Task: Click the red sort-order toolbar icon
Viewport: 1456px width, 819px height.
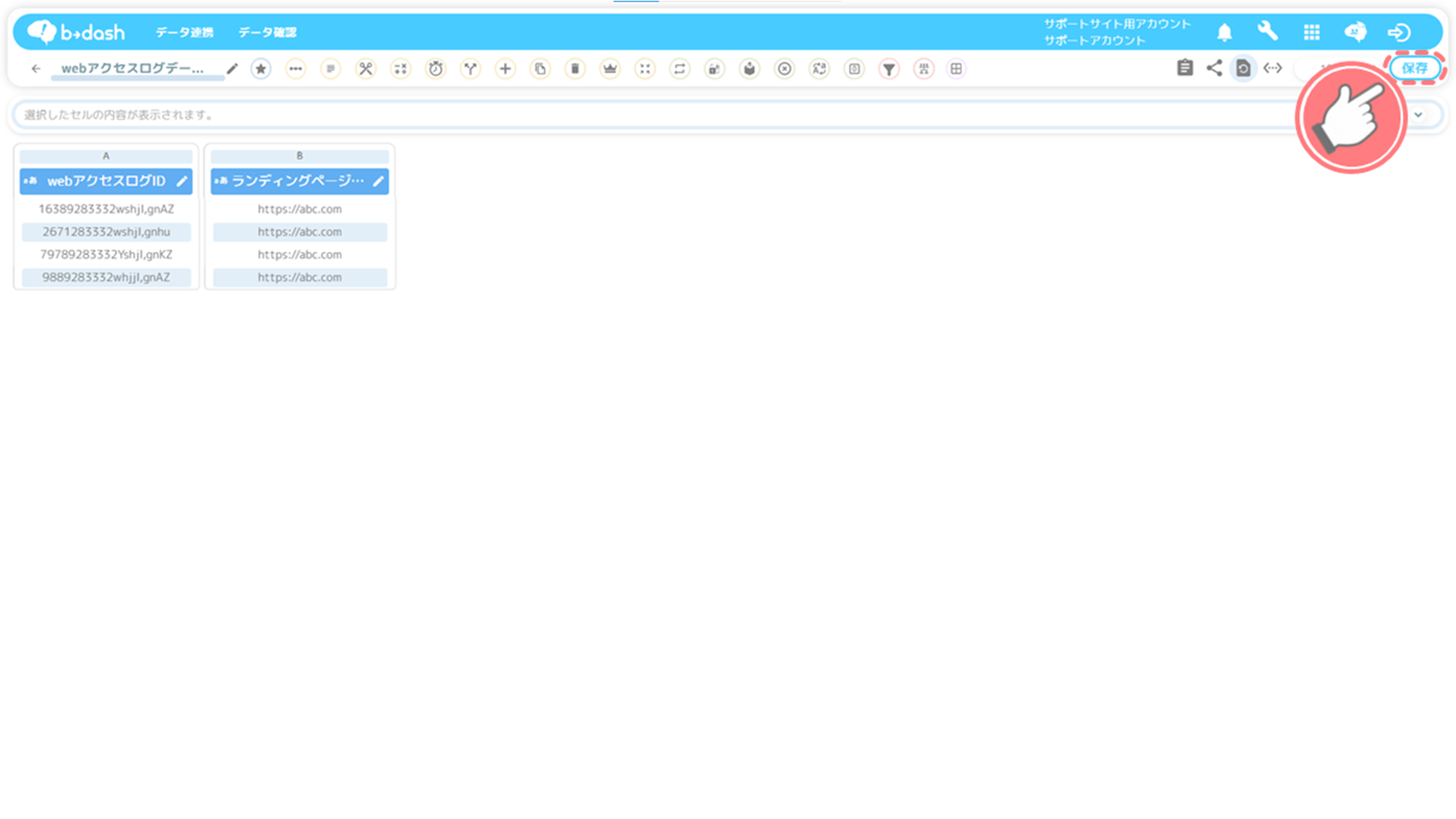Action: [x=924, y=69]
